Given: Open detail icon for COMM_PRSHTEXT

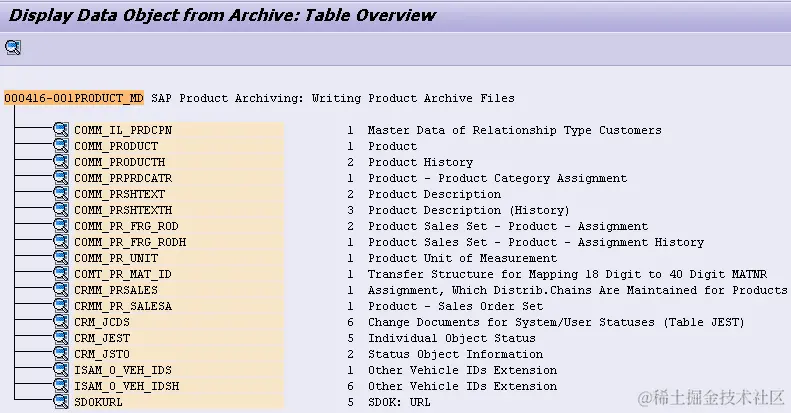Looking at the screenshot, I should click(x=61, y=194).
